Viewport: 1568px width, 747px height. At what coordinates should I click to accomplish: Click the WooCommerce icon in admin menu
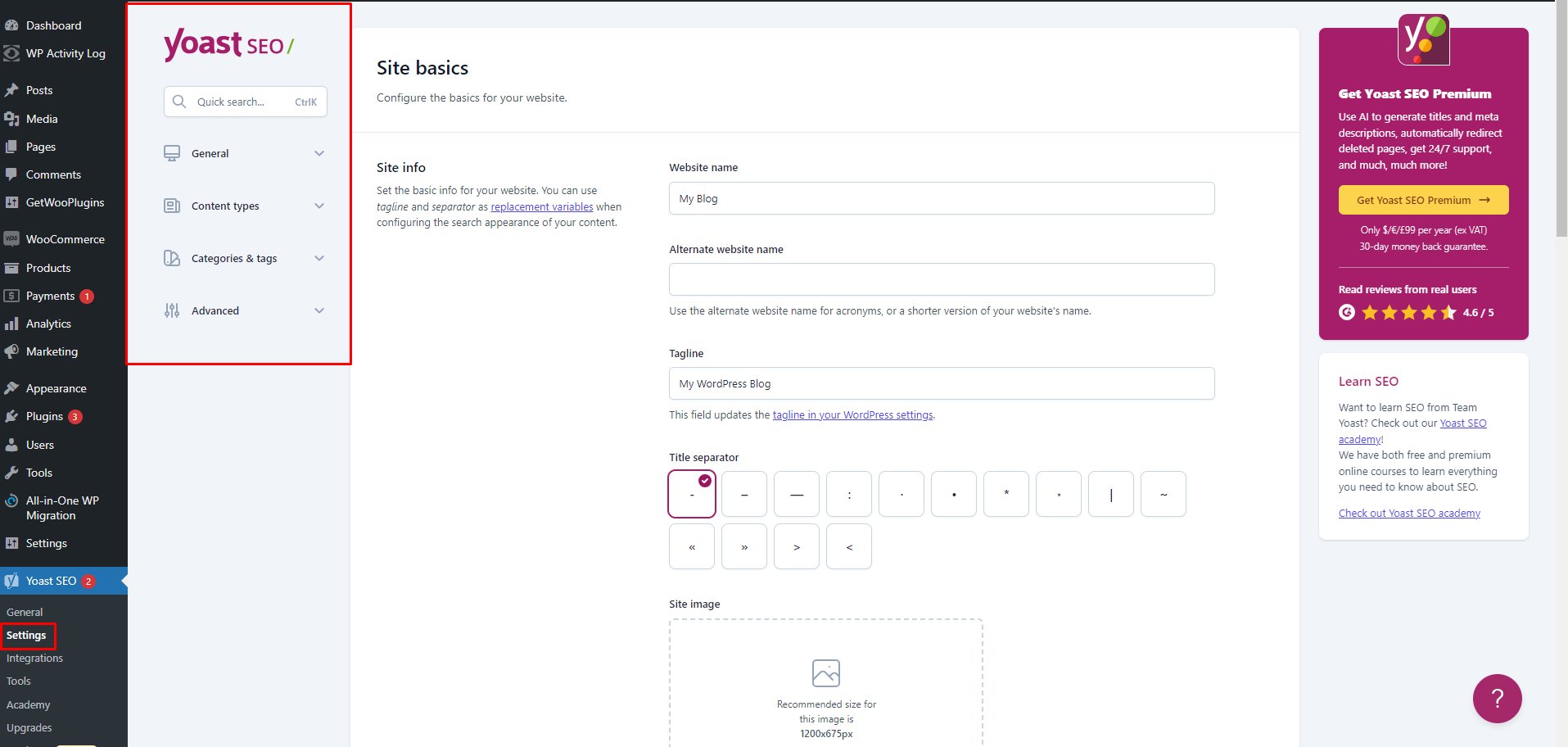pos(11,239)
